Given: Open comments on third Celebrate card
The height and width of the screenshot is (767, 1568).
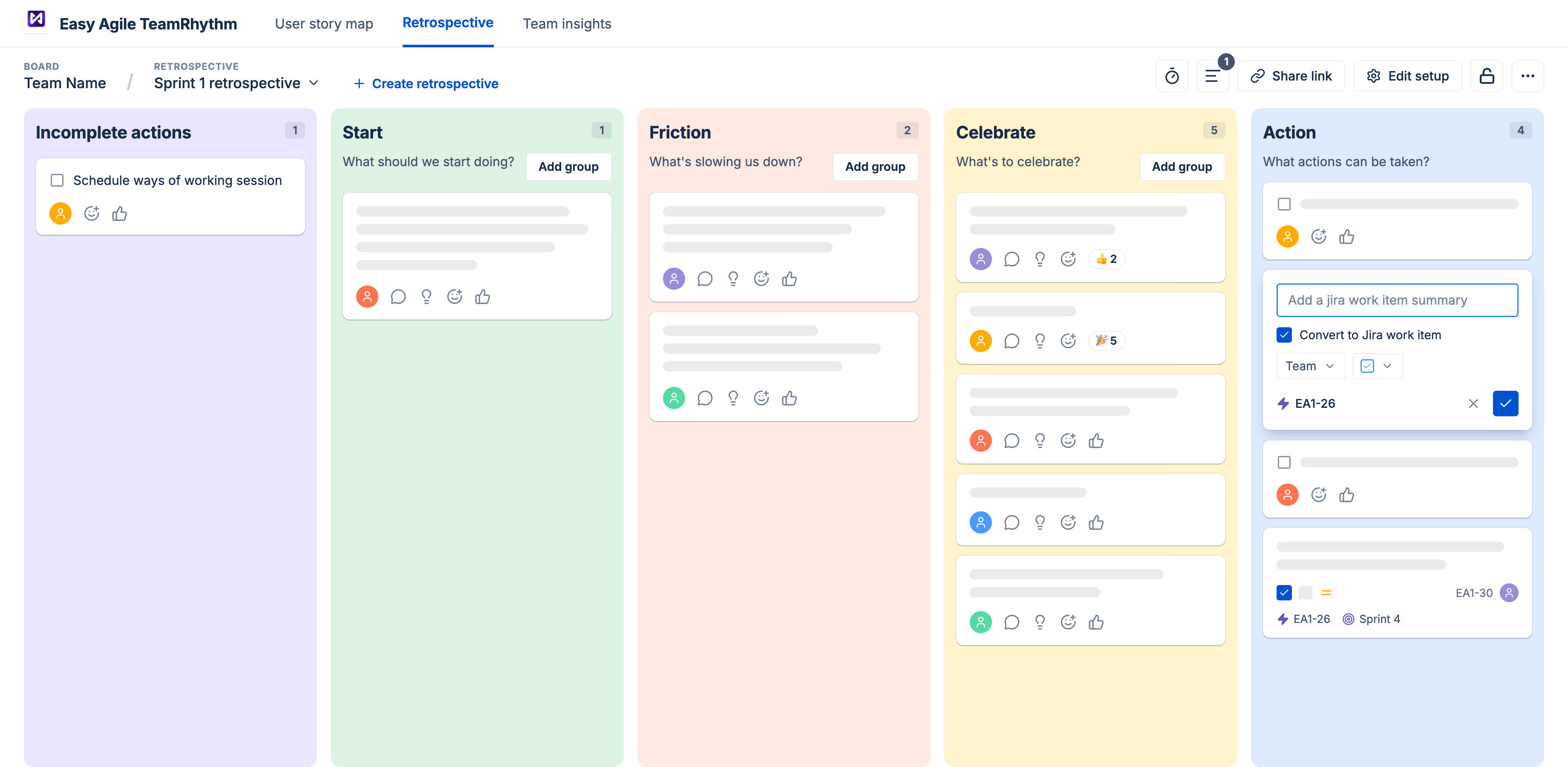Looking at the screenshot, I should coord(1012,441).
